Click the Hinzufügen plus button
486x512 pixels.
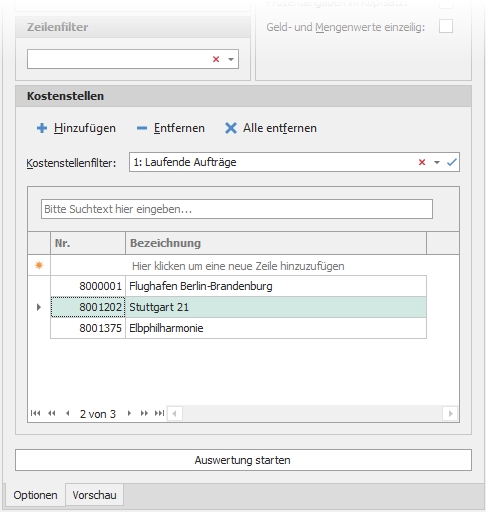pyautogui.click(x=76, y=128)
